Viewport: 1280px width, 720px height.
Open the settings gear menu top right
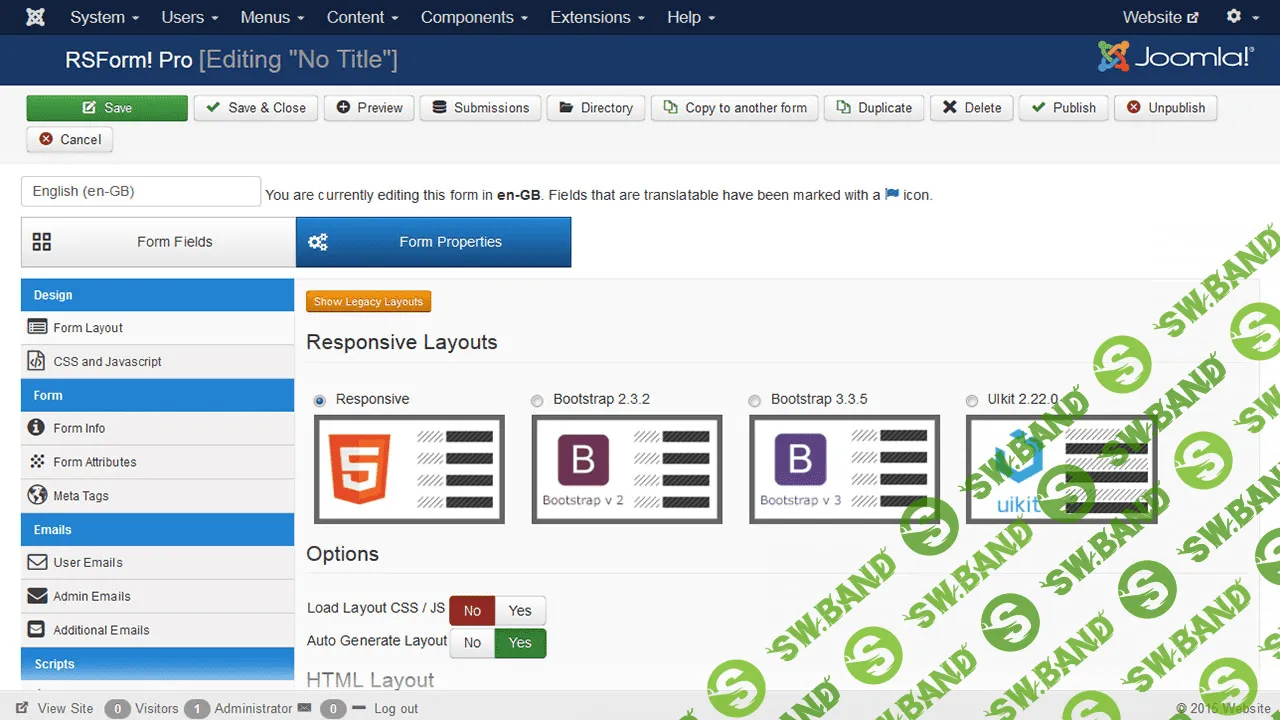1235,17
